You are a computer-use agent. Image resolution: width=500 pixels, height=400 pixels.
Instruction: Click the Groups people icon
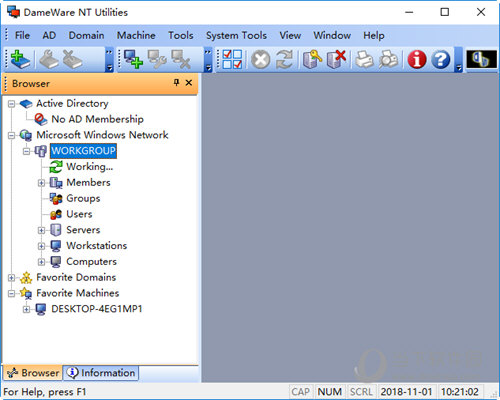pos(56,198)
